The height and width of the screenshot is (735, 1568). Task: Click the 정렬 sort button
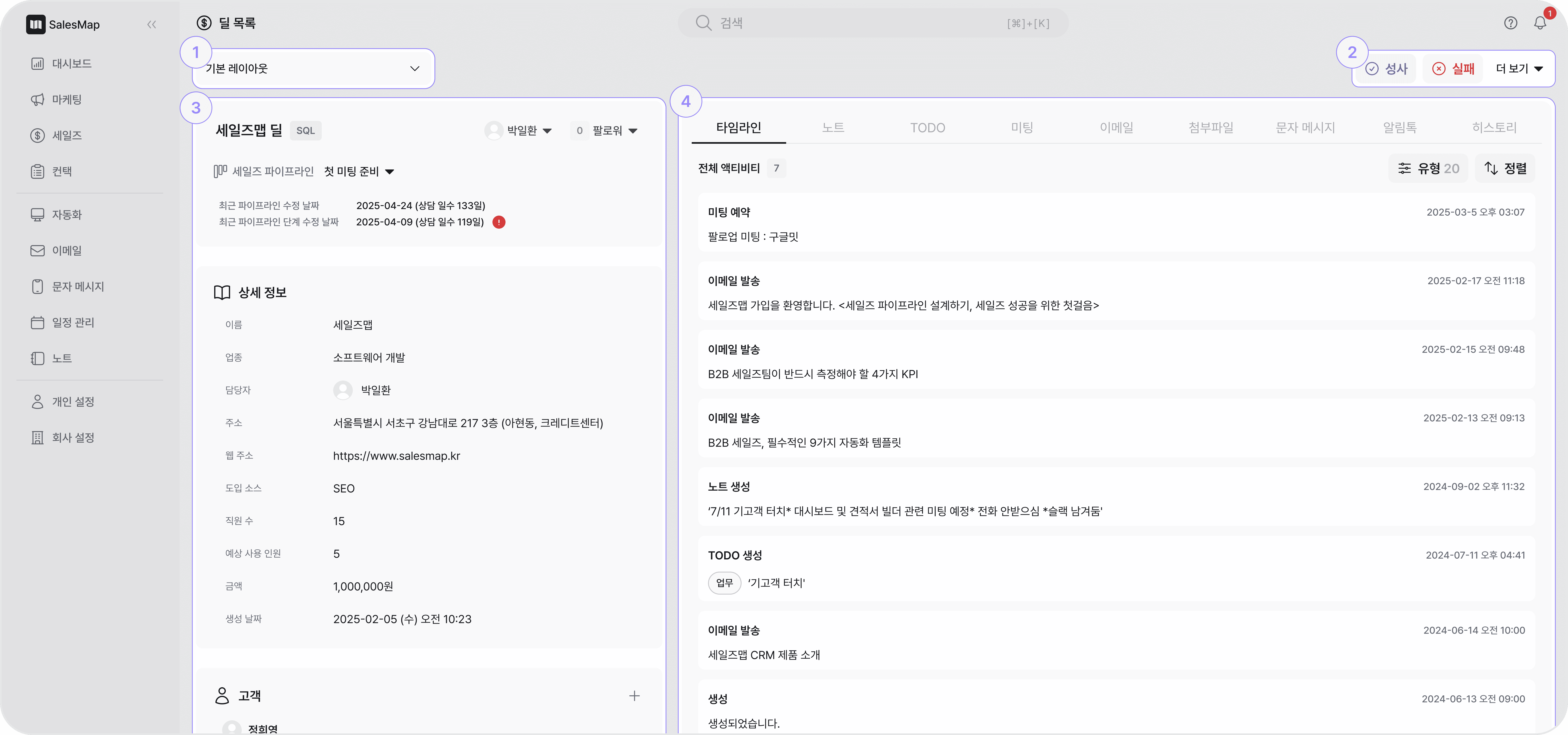coord(1505,168)
